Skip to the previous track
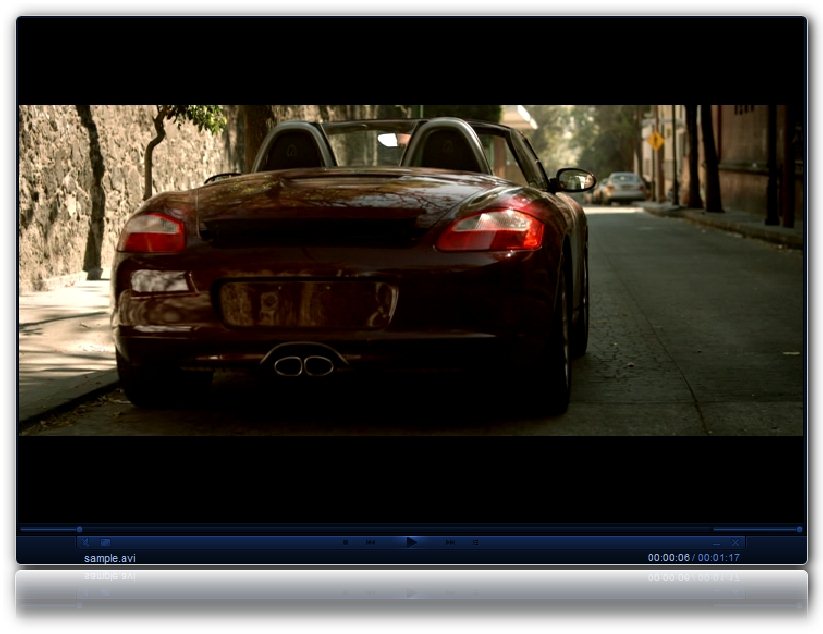823x634 pixels. [370, 542]
